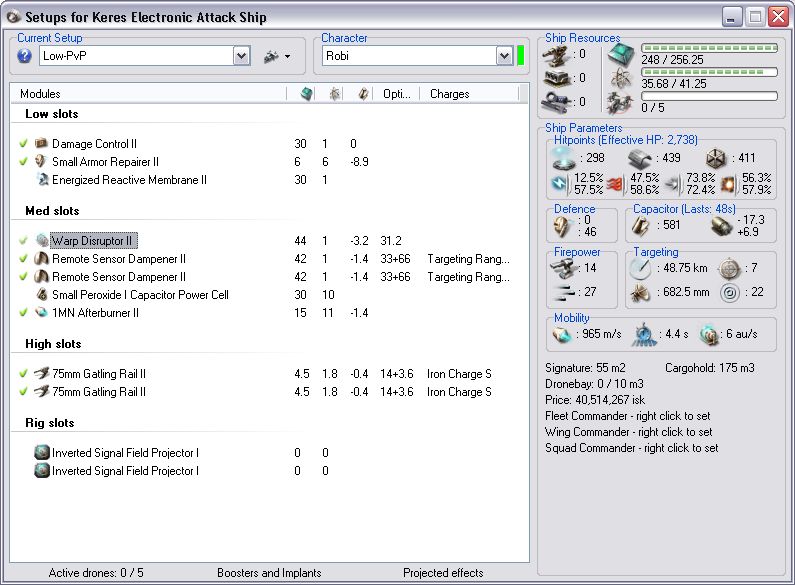Click the targeting range gauge icon

640,269
